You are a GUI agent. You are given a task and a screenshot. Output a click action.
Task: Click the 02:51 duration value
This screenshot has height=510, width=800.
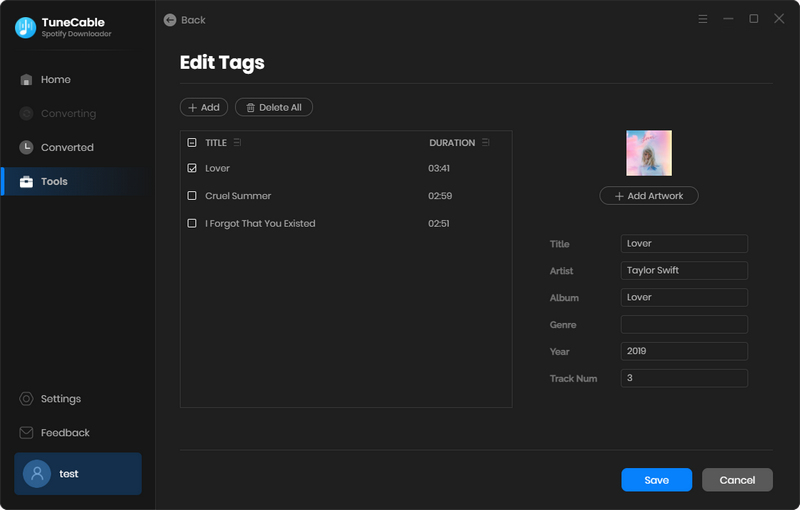pos(439,223)
